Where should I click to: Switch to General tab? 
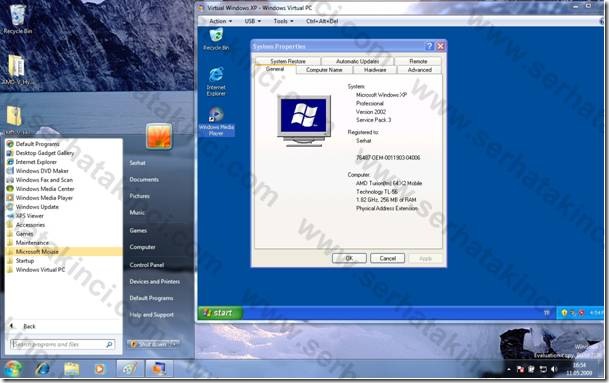click(275, 69)
